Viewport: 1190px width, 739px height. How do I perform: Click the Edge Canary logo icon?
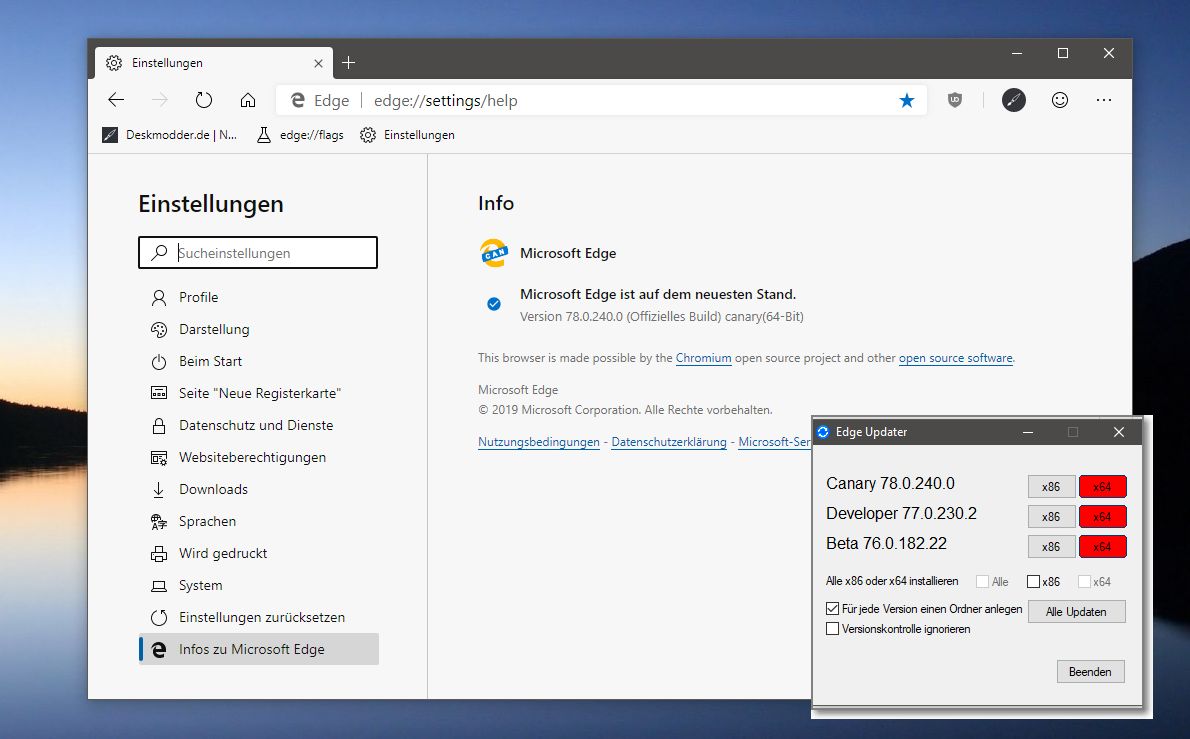pos(493,253)
